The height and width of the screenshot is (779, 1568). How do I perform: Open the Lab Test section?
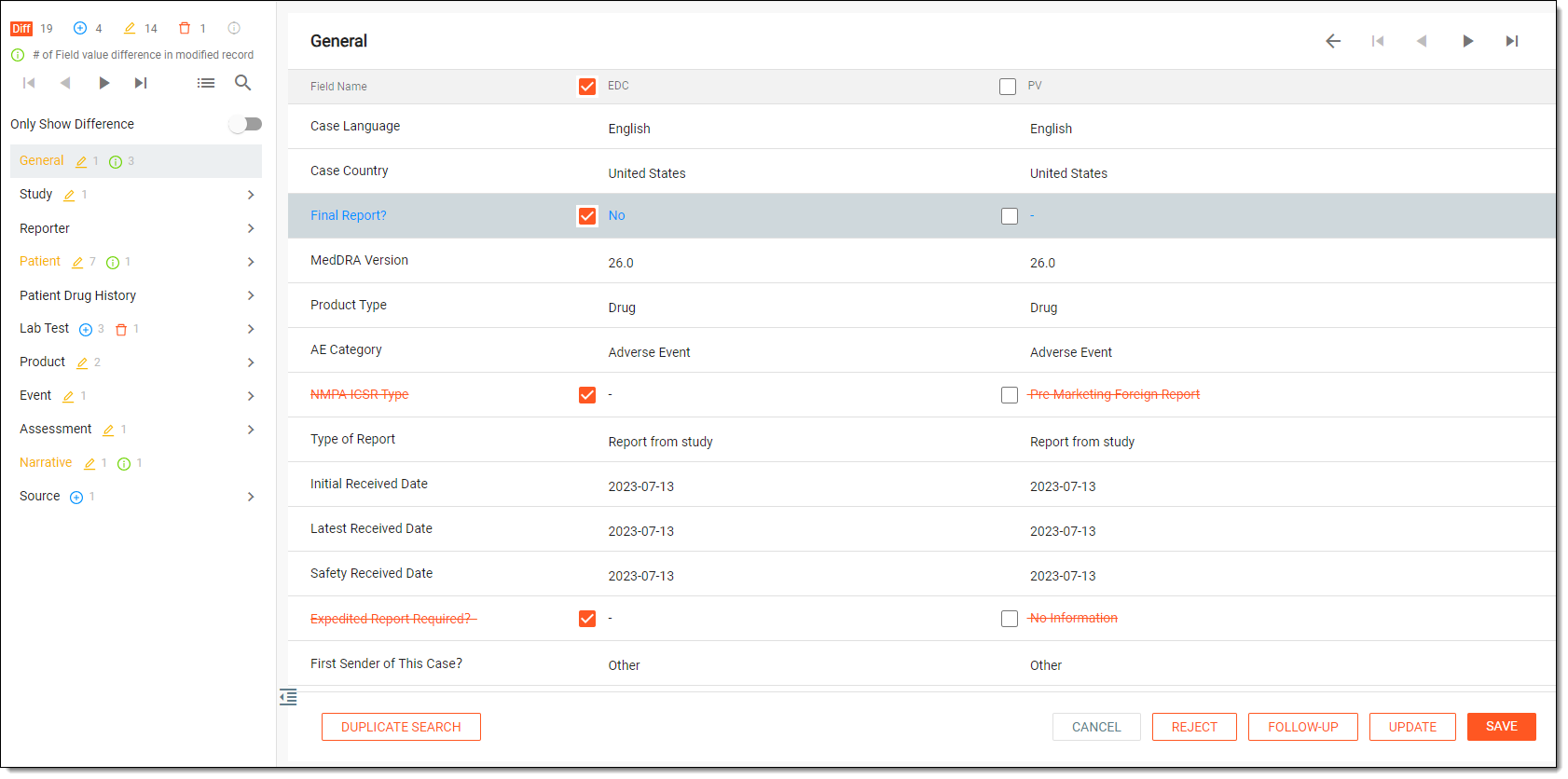pos(136,329)
